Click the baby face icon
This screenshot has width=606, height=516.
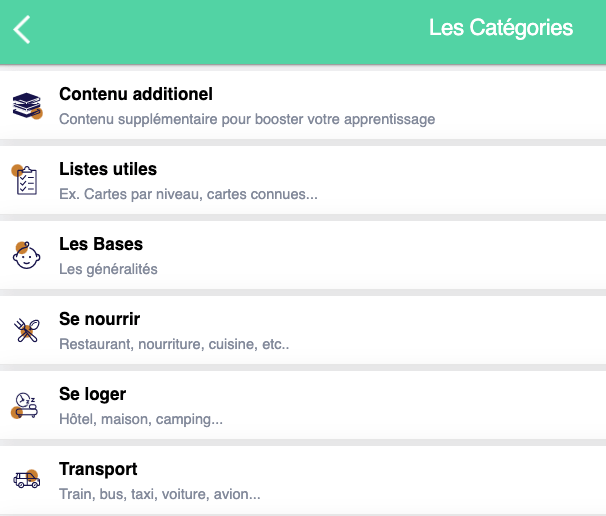27,255
